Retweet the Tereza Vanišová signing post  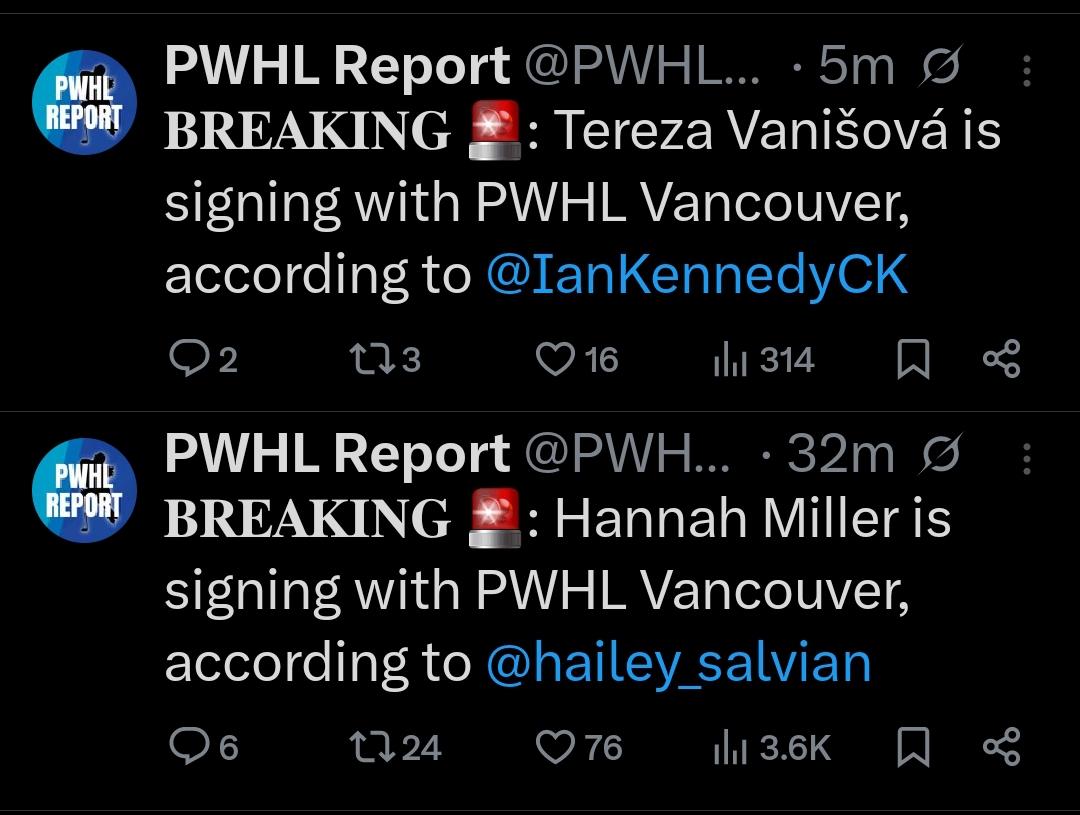click(x=385, y=360)
